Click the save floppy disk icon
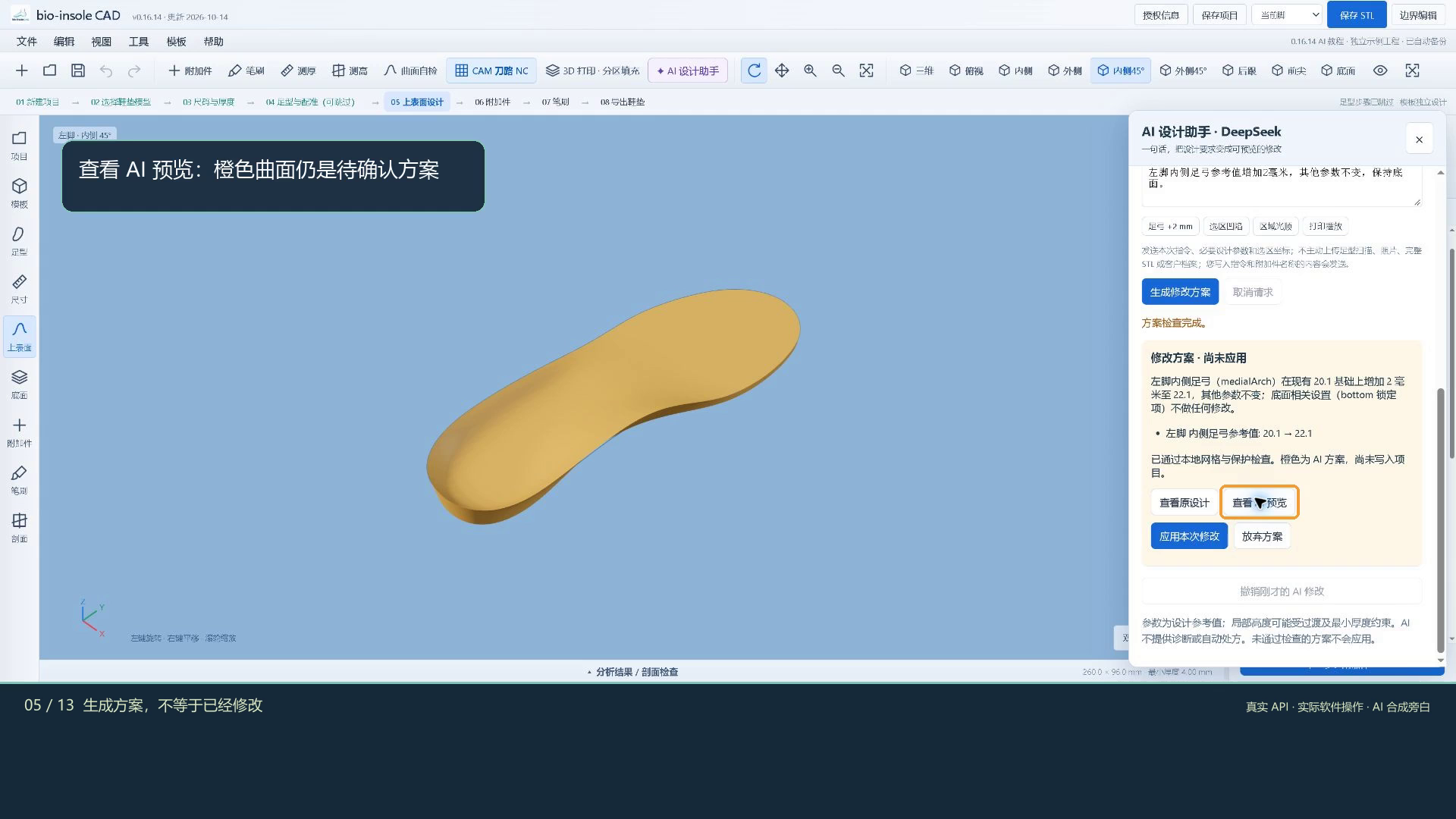Screen dimensions: 1456x819 pos(77,71)
